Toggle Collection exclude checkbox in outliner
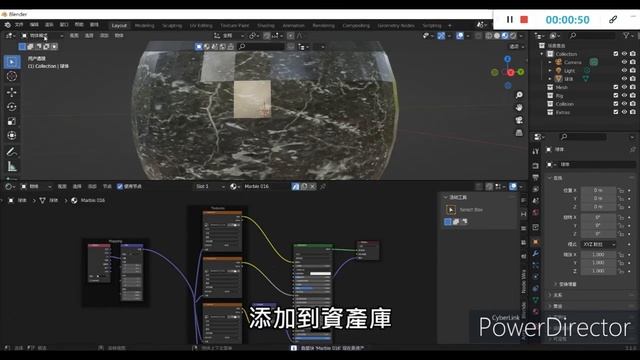The image size is (640, 360). pos(616,54)
